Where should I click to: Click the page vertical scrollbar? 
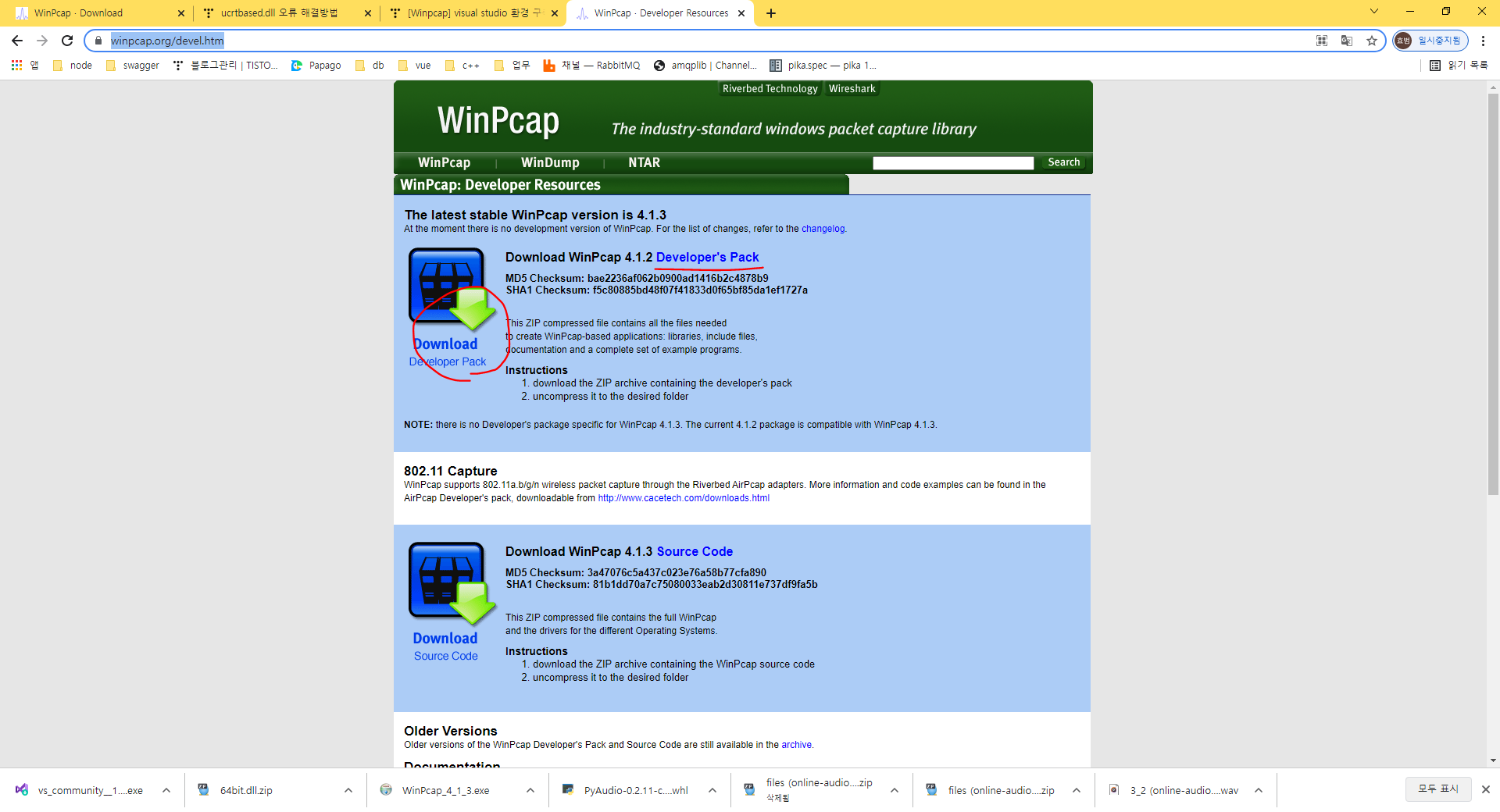coord(1493,295)
